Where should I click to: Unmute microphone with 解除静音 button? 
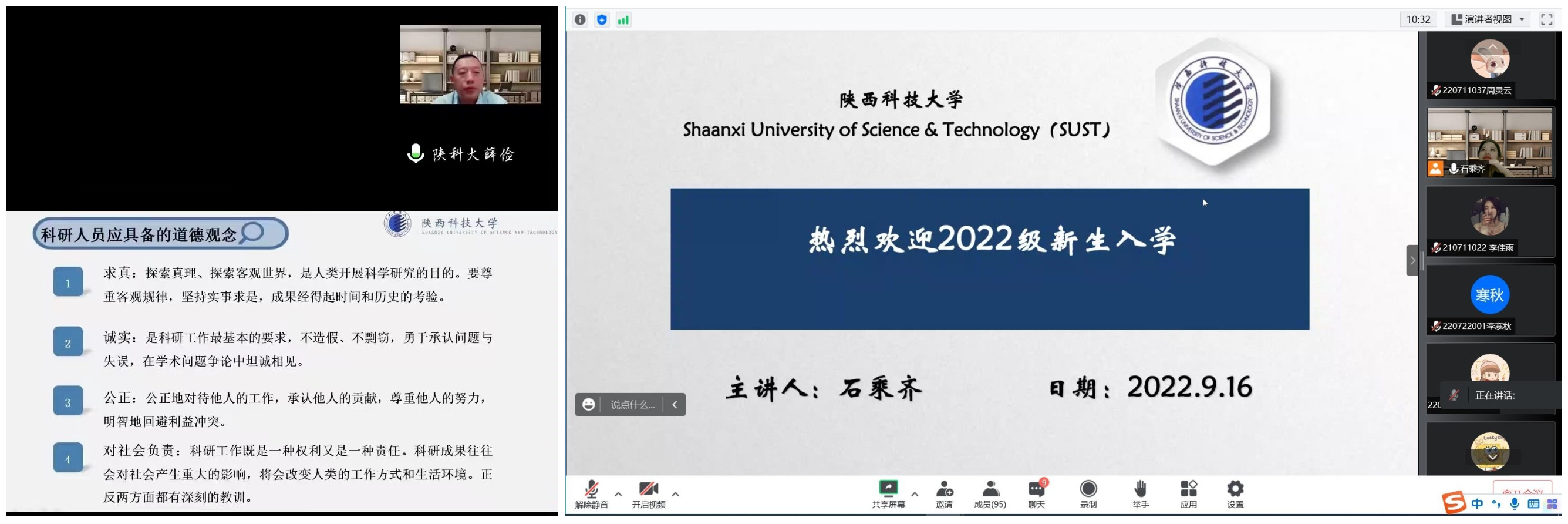tap(591, 493)
